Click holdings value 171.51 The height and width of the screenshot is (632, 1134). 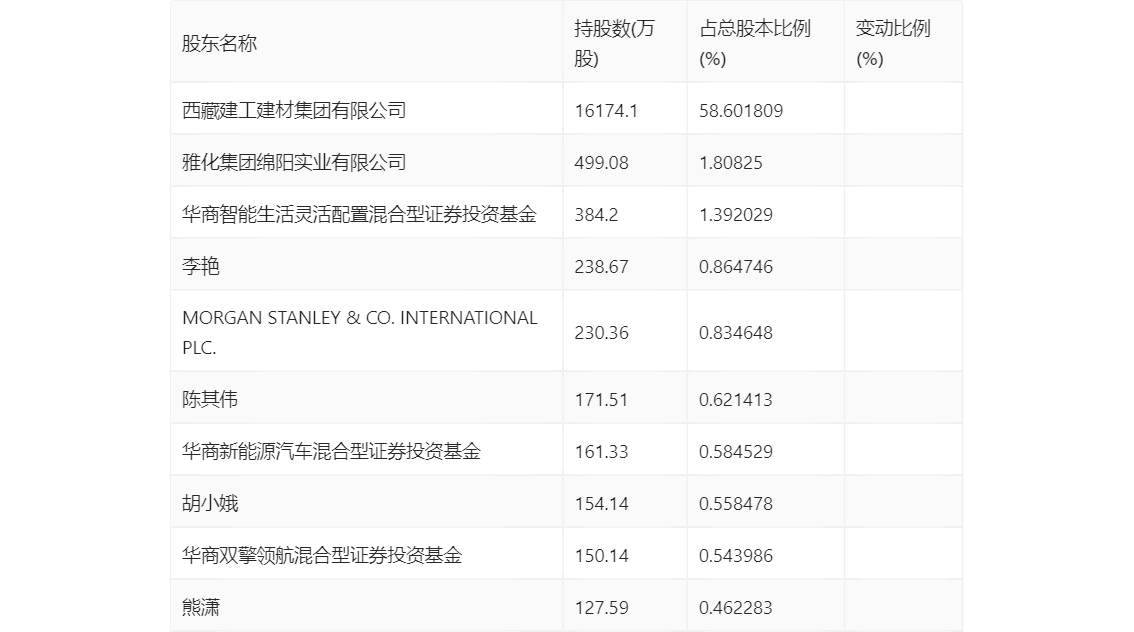point(601,400)
